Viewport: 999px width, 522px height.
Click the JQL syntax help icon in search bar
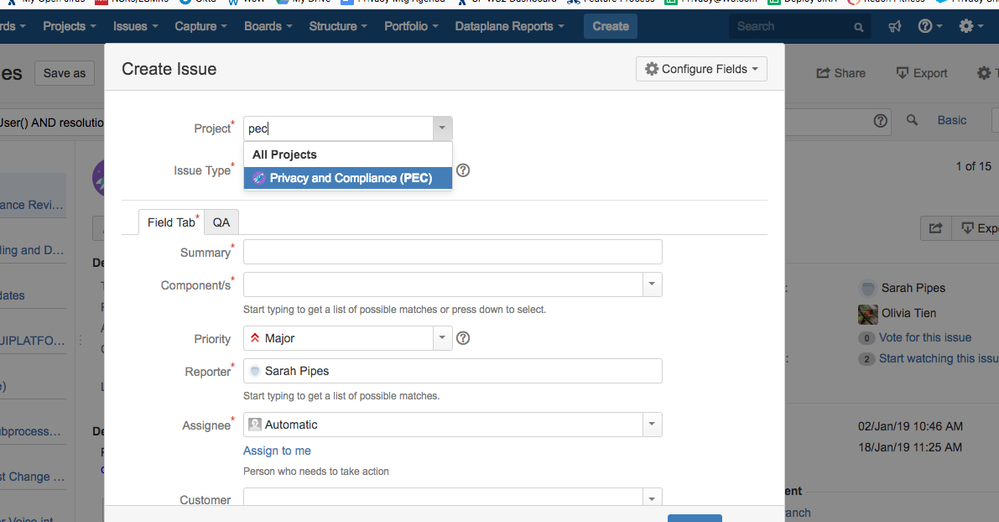click(880, 120)
